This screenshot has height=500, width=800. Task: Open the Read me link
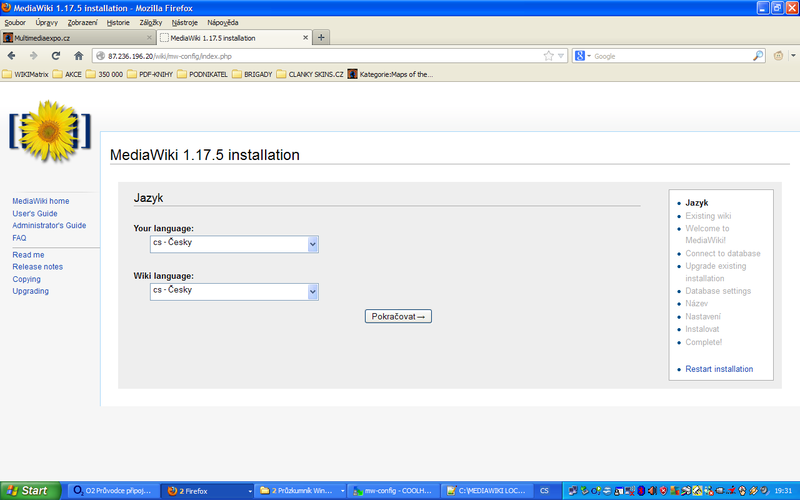(x=28, y=255)
